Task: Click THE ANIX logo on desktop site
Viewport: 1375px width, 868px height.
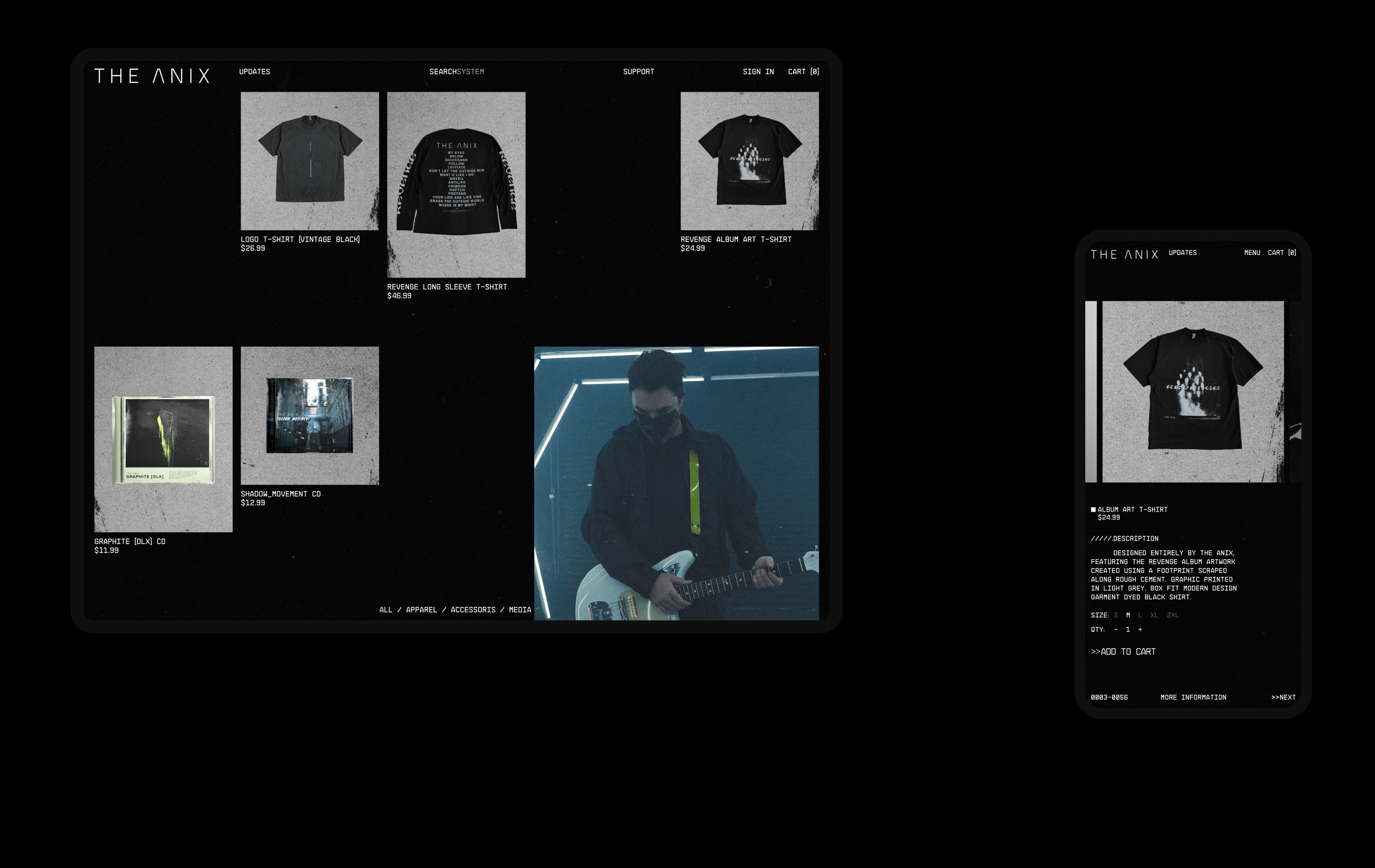Action: [152, 76]
